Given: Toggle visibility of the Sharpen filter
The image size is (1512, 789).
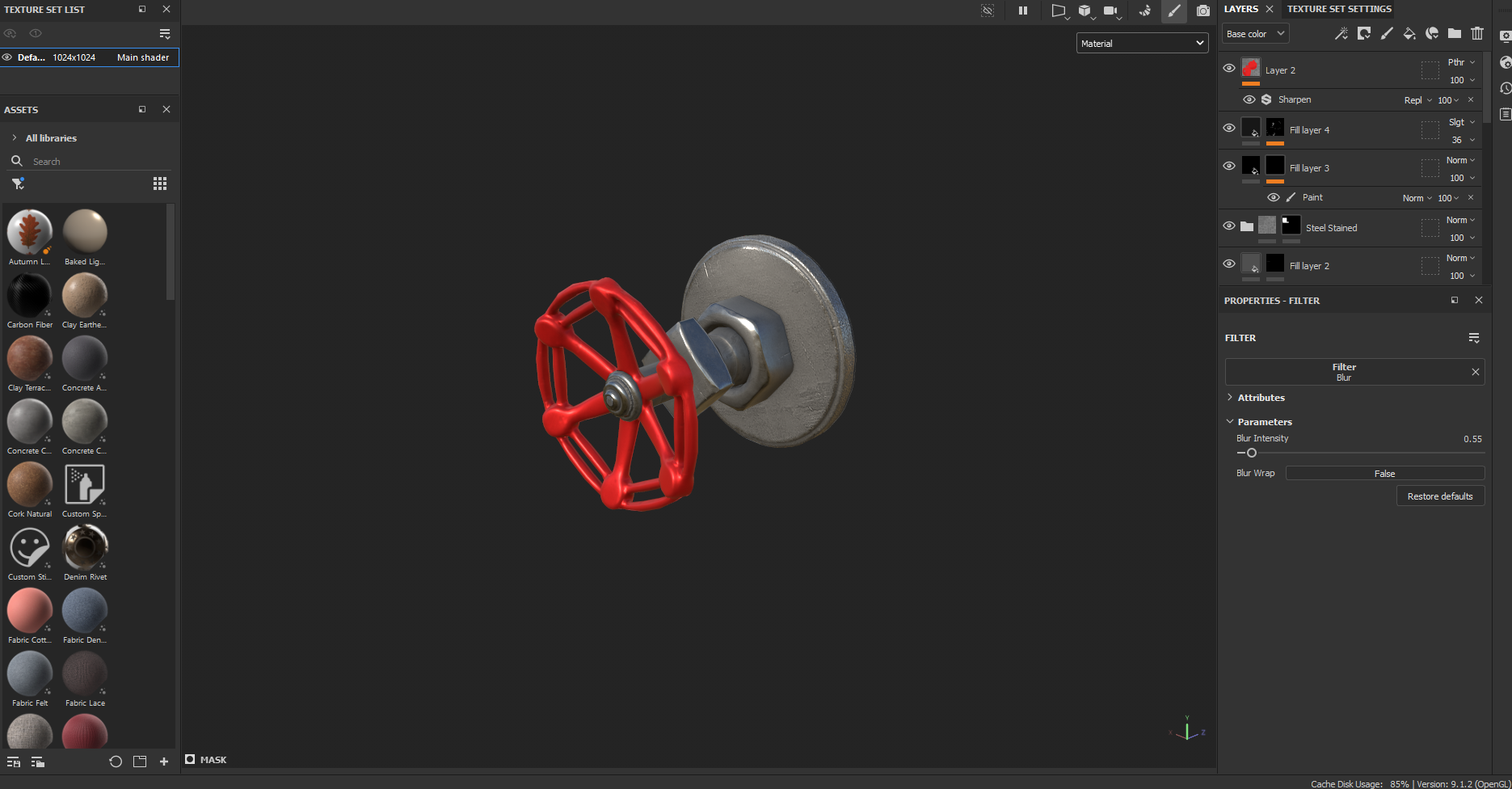Looking at the screenshot, I should [x=1249, y=99].
